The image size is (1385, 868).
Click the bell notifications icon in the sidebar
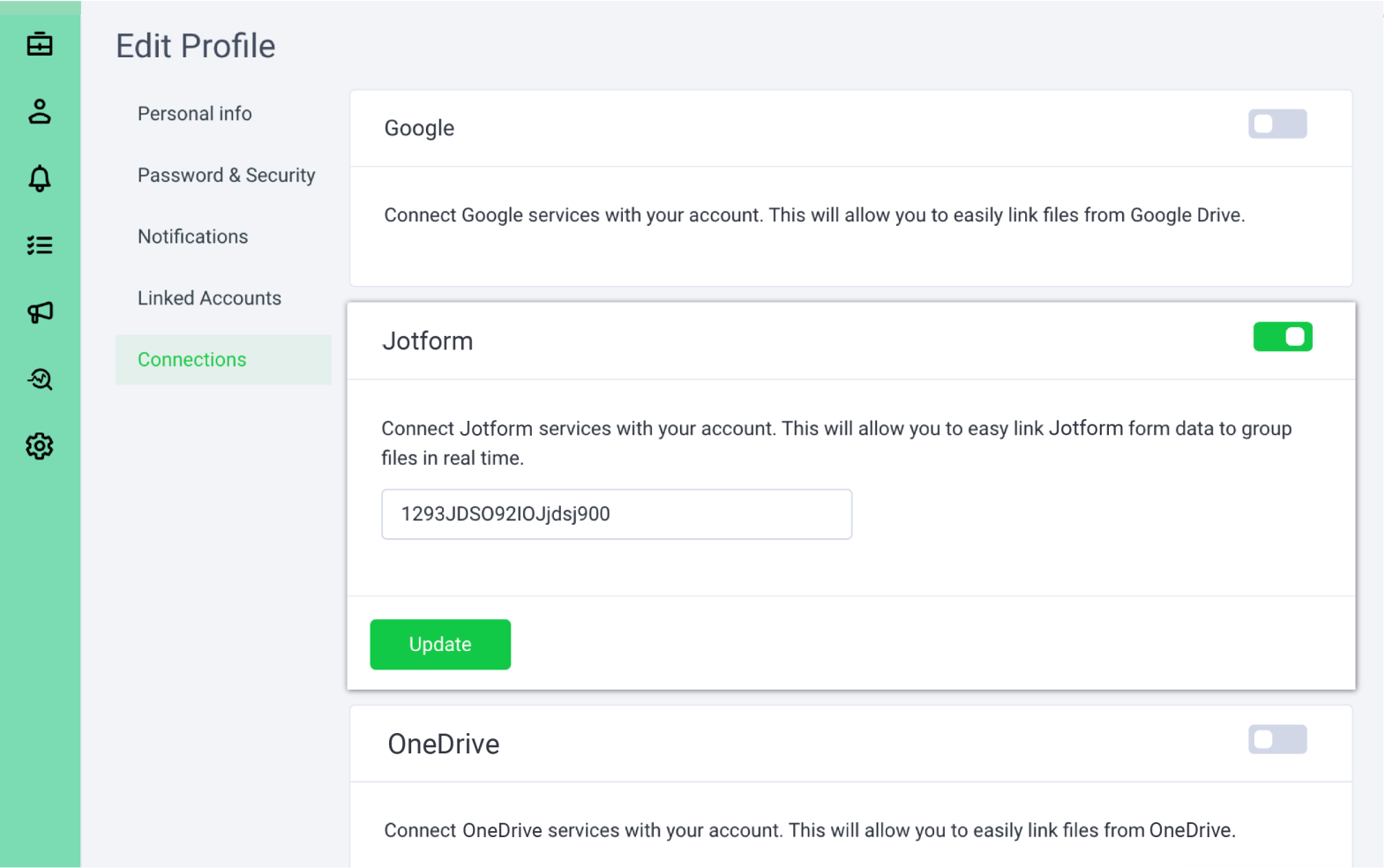click(40, 179)
